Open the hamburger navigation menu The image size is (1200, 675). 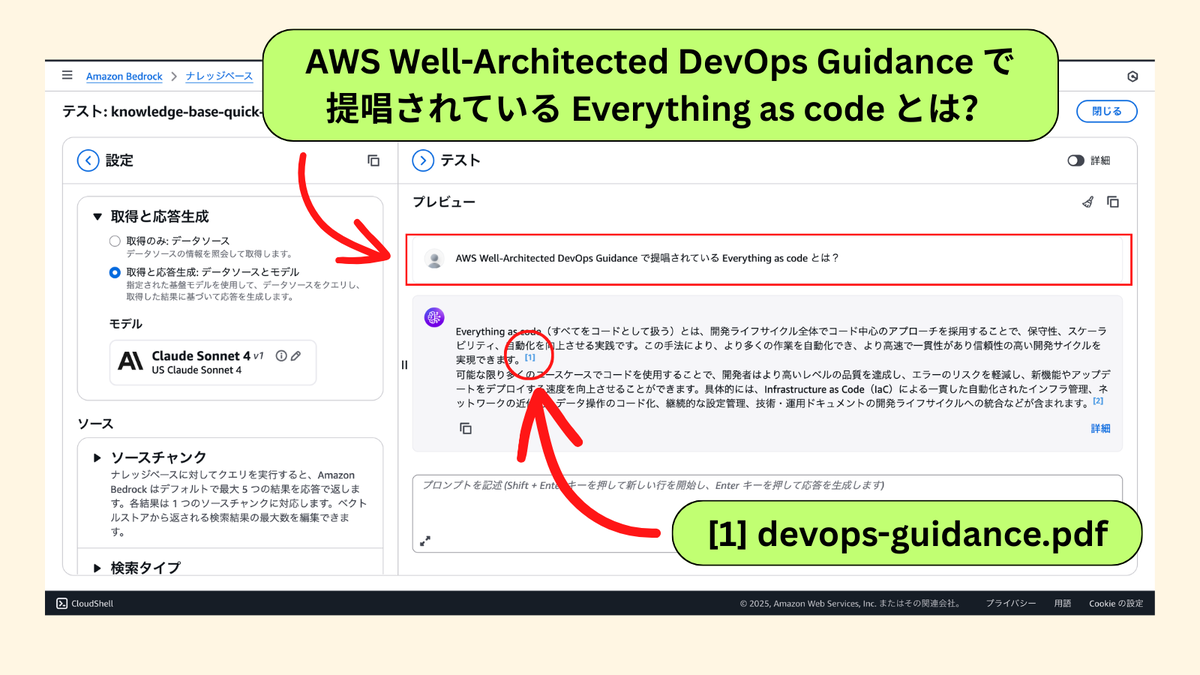click(67, 75)
